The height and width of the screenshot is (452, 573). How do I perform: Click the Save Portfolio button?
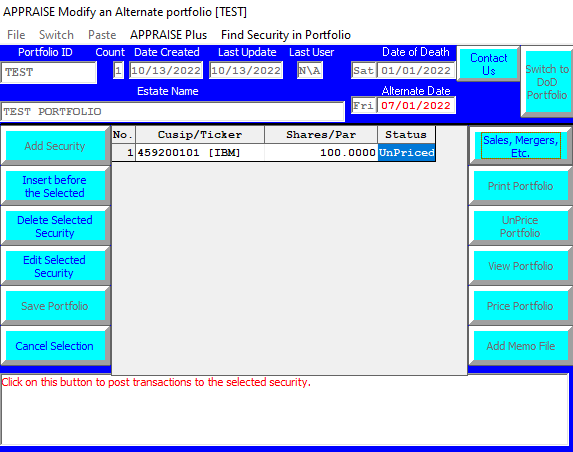coord(55,305)
